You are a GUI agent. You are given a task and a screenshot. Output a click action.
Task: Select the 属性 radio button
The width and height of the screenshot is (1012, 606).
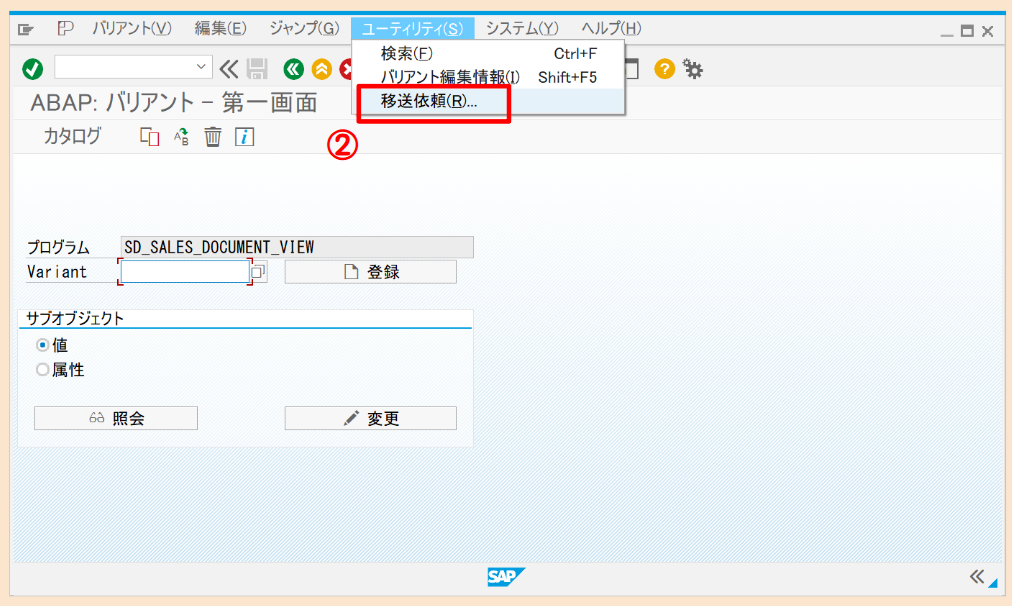pyautogui.click(x=43, y=370)
